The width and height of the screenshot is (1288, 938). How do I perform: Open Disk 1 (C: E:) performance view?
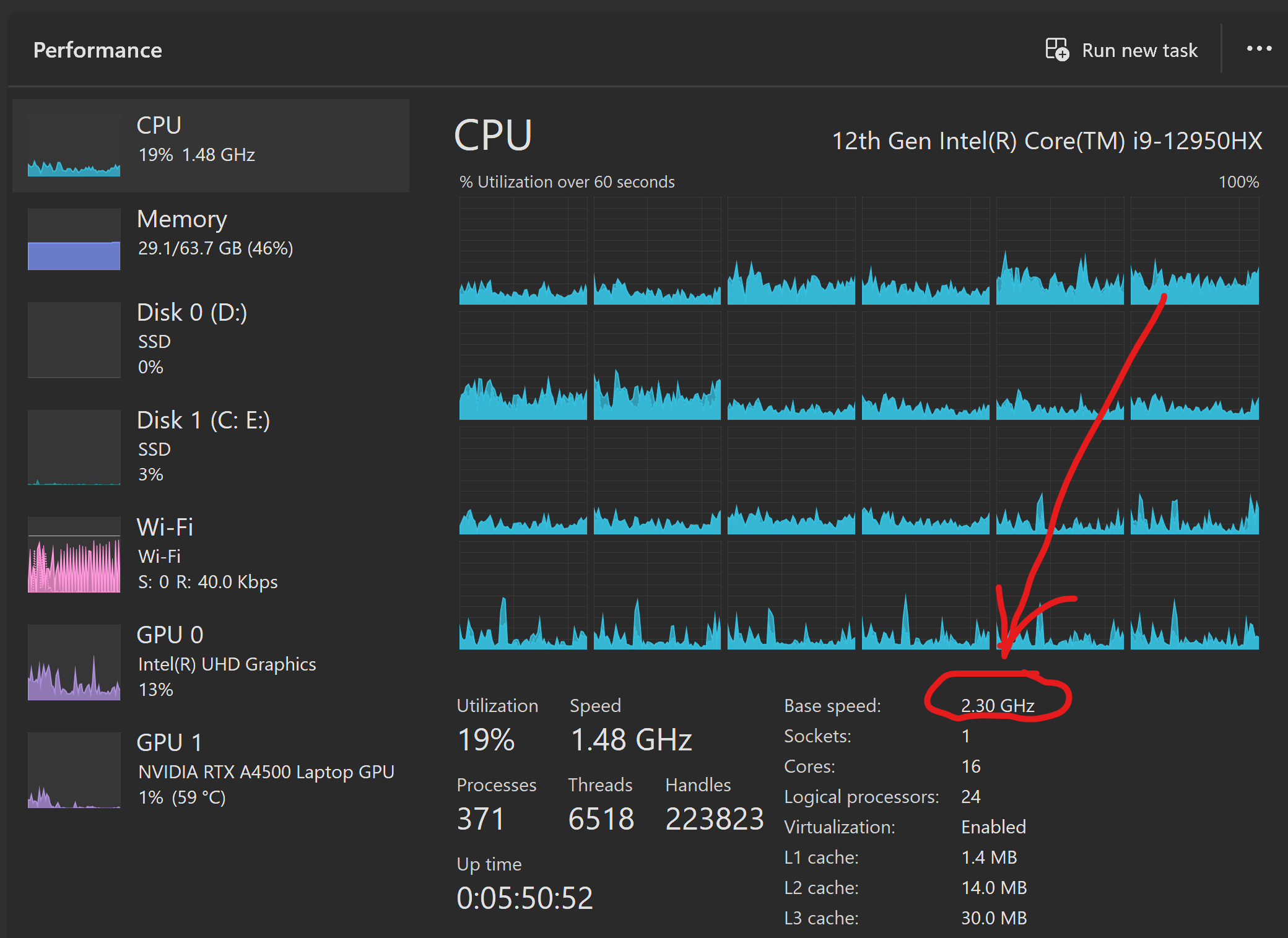pyautogui.click(x=211, y=446)
